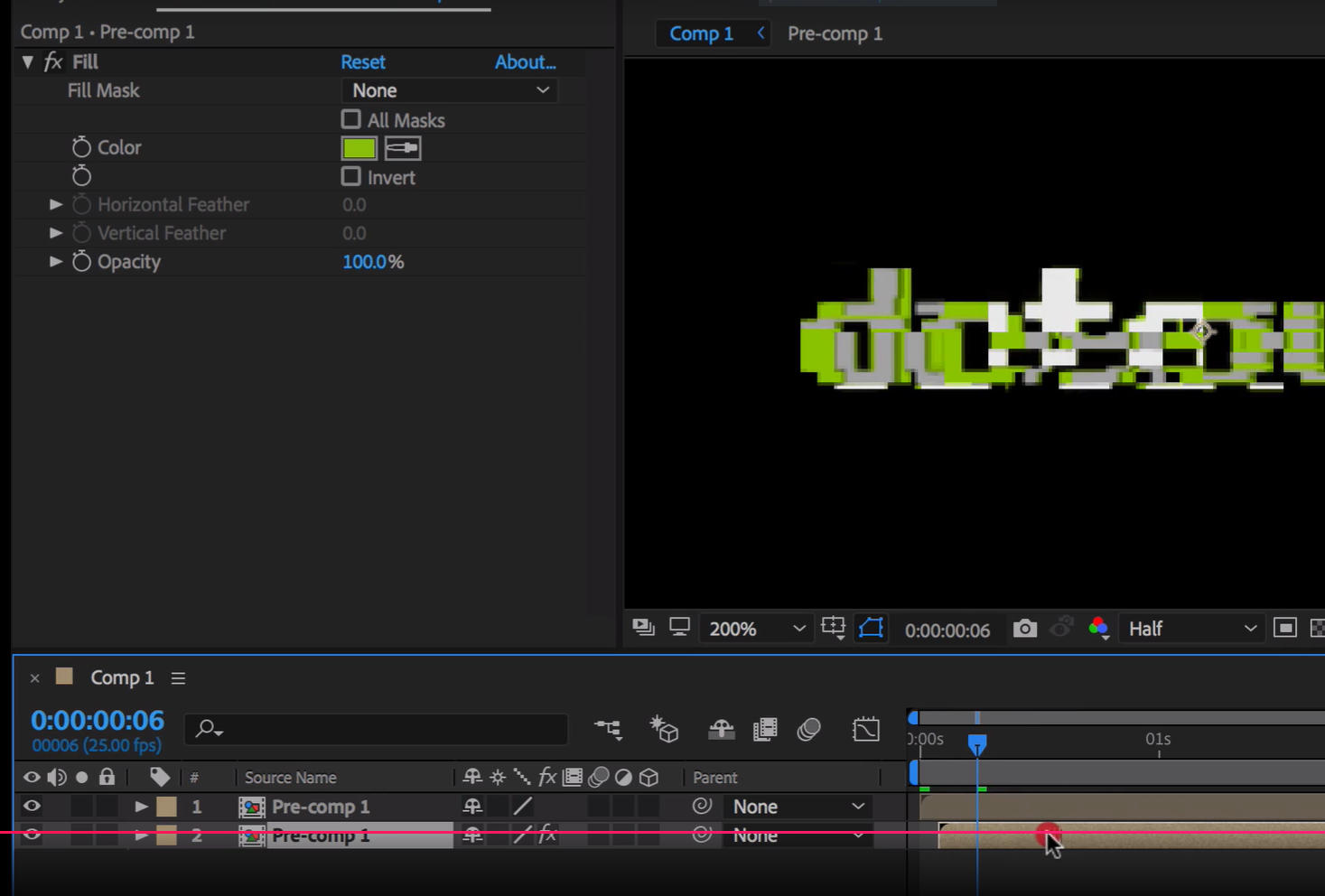Click the Parent column header
The image size is (1325, 896).
click(714, 778)
